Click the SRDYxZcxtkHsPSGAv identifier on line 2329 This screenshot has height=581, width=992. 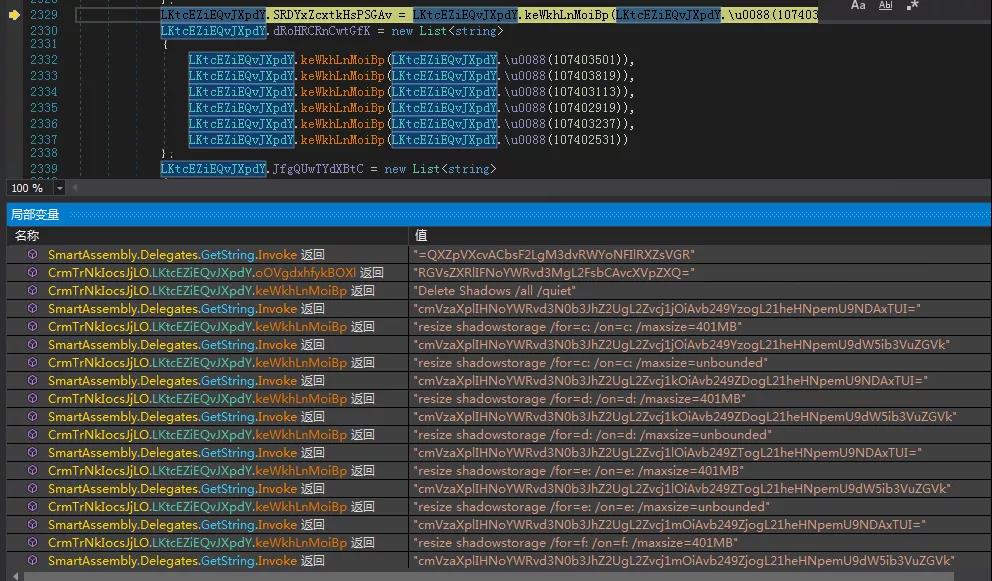[332, 15]
